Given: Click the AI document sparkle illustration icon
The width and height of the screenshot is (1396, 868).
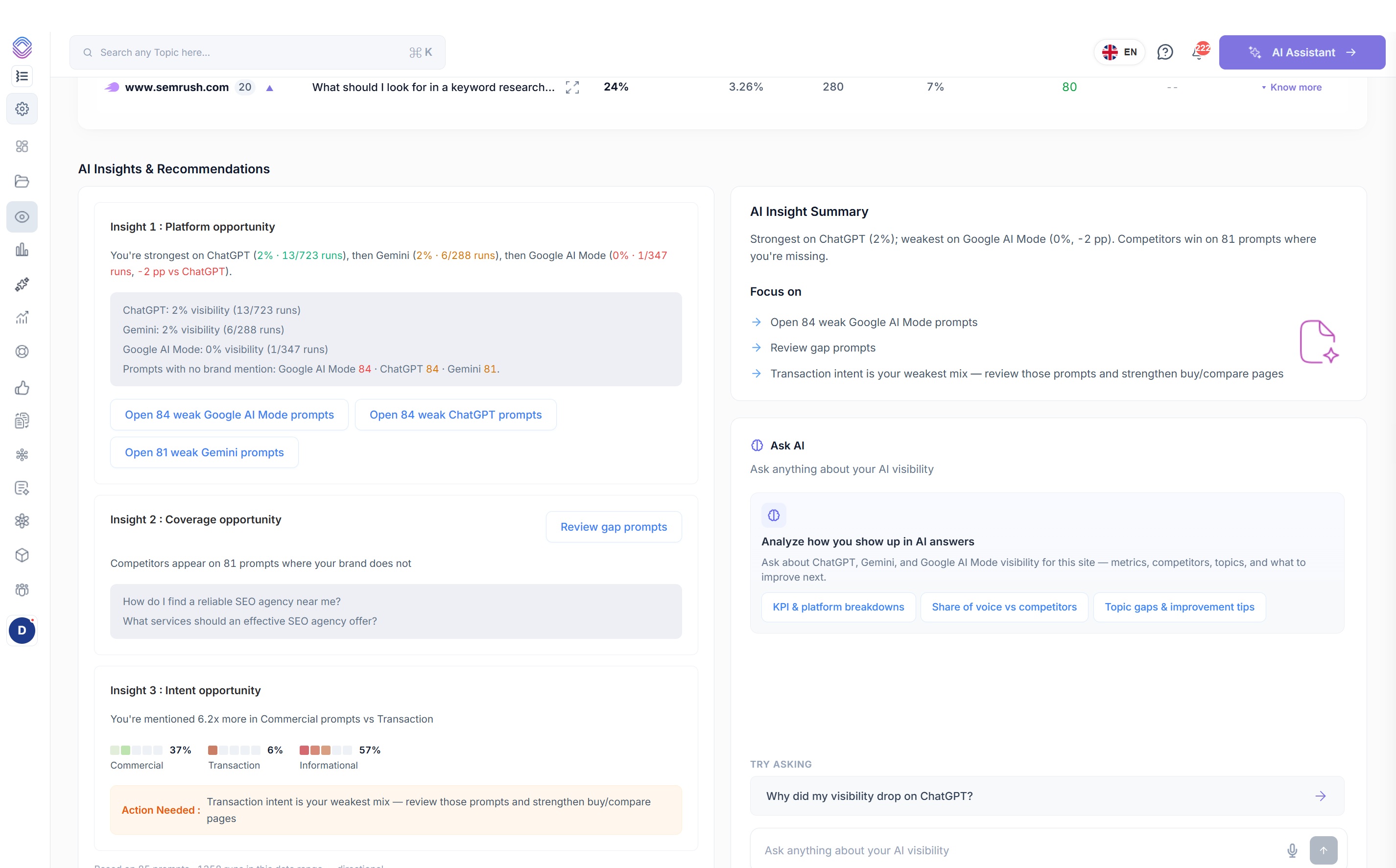Looking at the screenshot, I should click(x=1319, y=342).
